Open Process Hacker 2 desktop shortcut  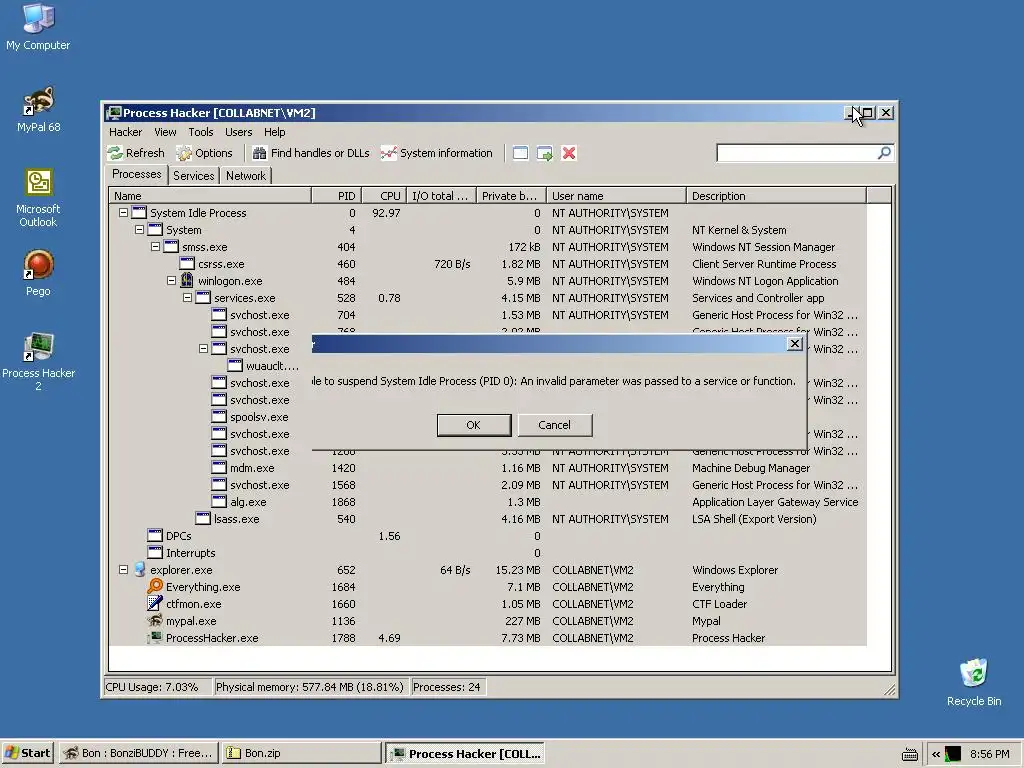(x=38, y=361)
